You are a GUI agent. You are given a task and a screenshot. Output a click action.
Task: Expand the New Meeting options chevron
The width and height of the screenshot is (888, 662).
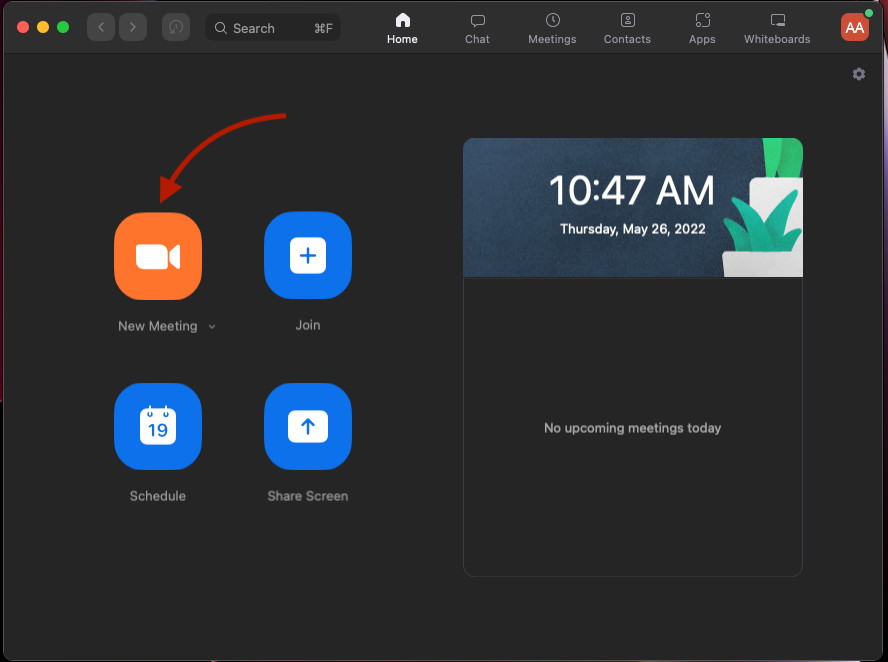[x=212, y=327]
